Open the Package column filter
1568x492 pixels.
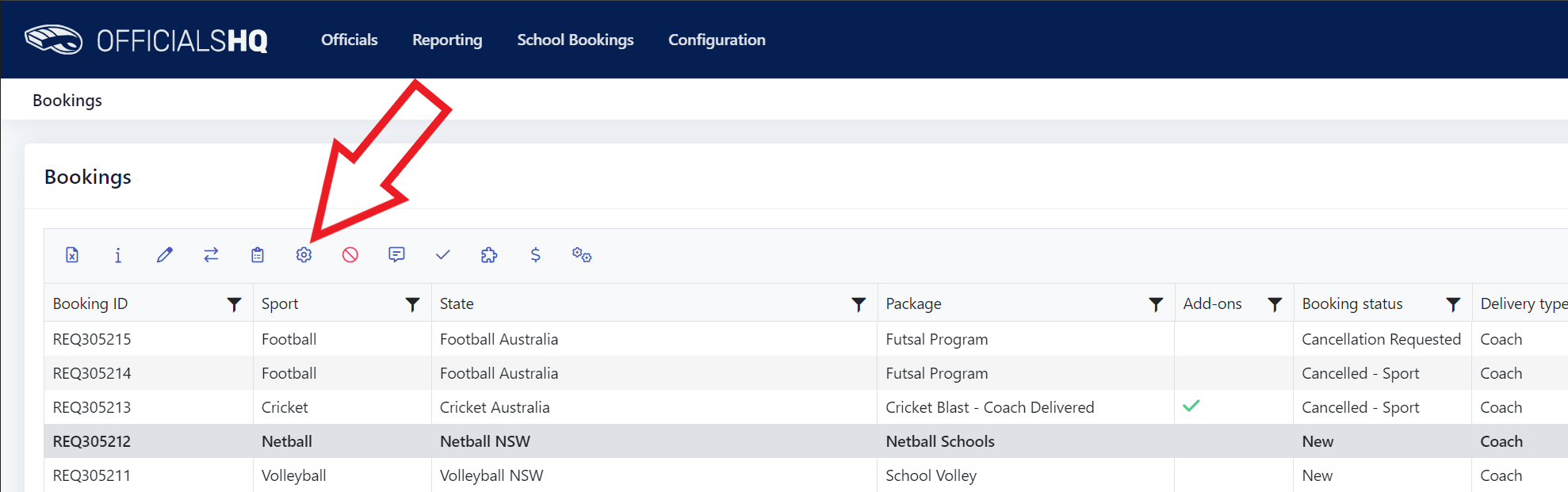(x=1156, y=304)
